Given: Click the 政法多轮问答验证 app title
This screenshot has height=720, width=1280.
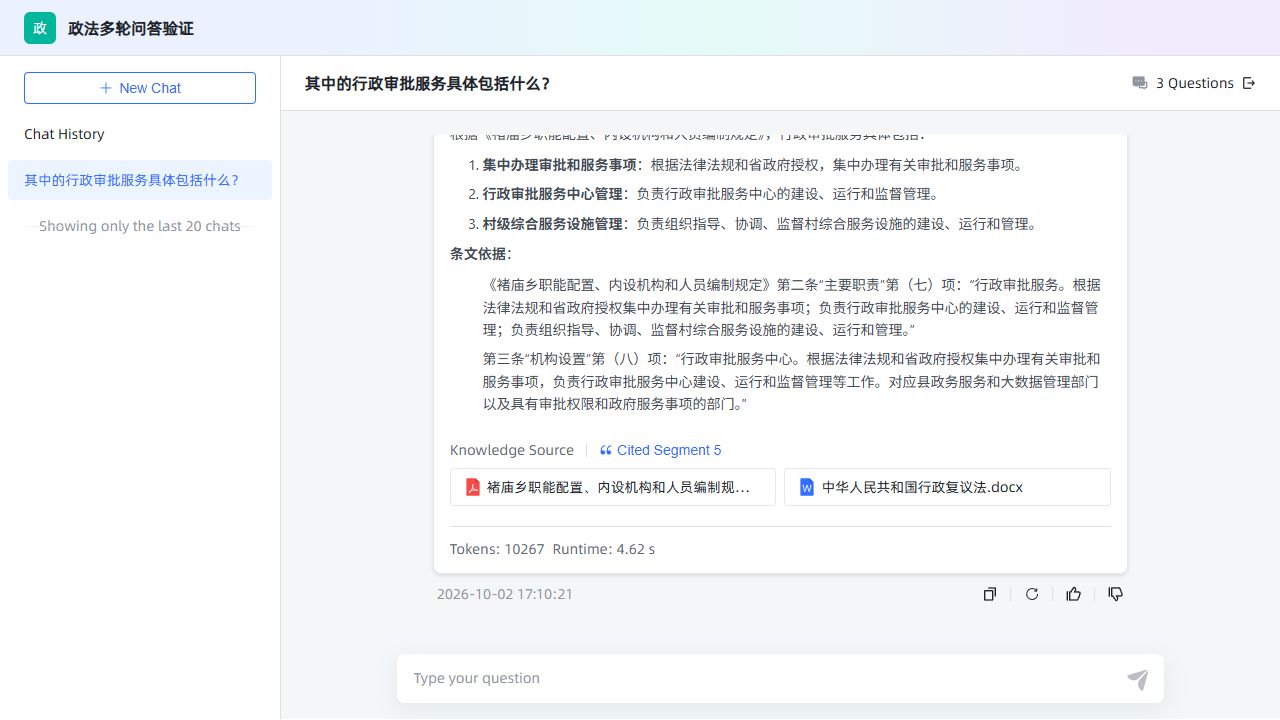Looking at the screenshot, I should click(131, 28).
